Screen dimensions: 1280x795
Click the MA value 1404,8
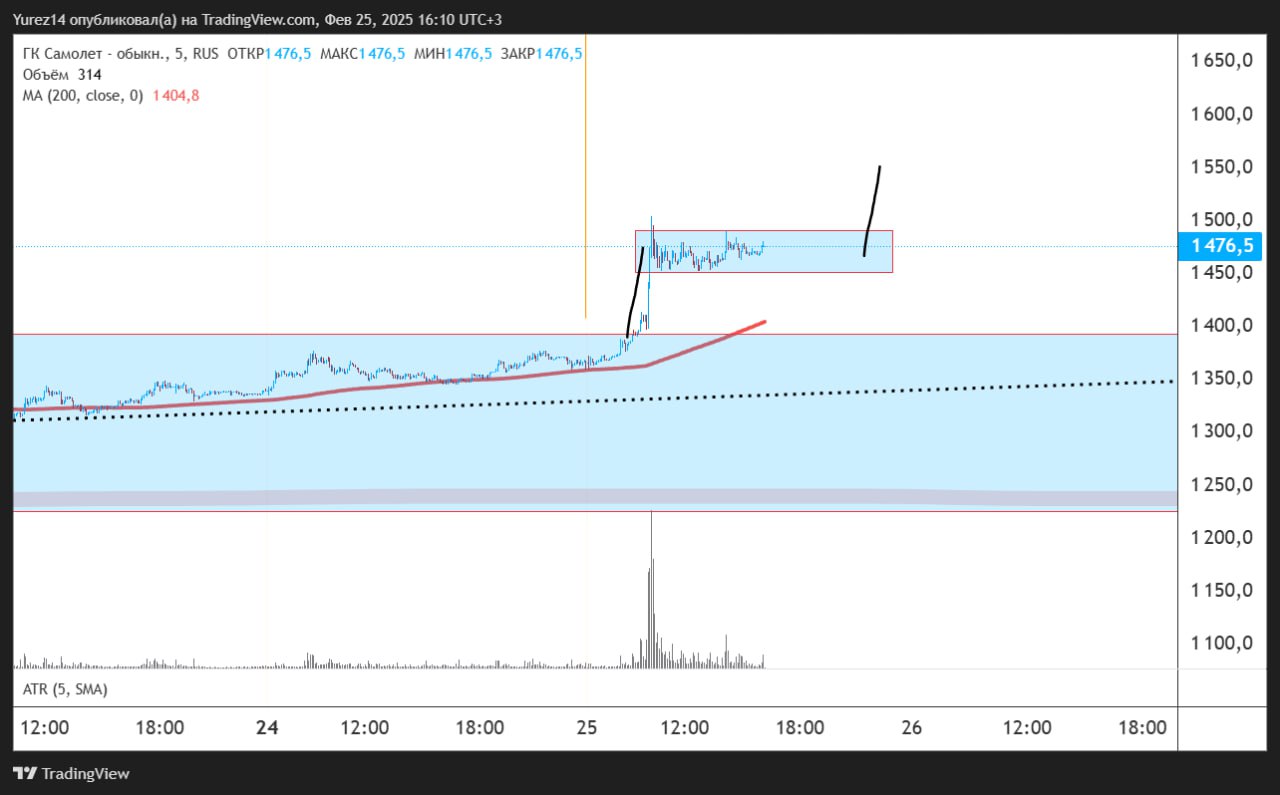point(176,95)
